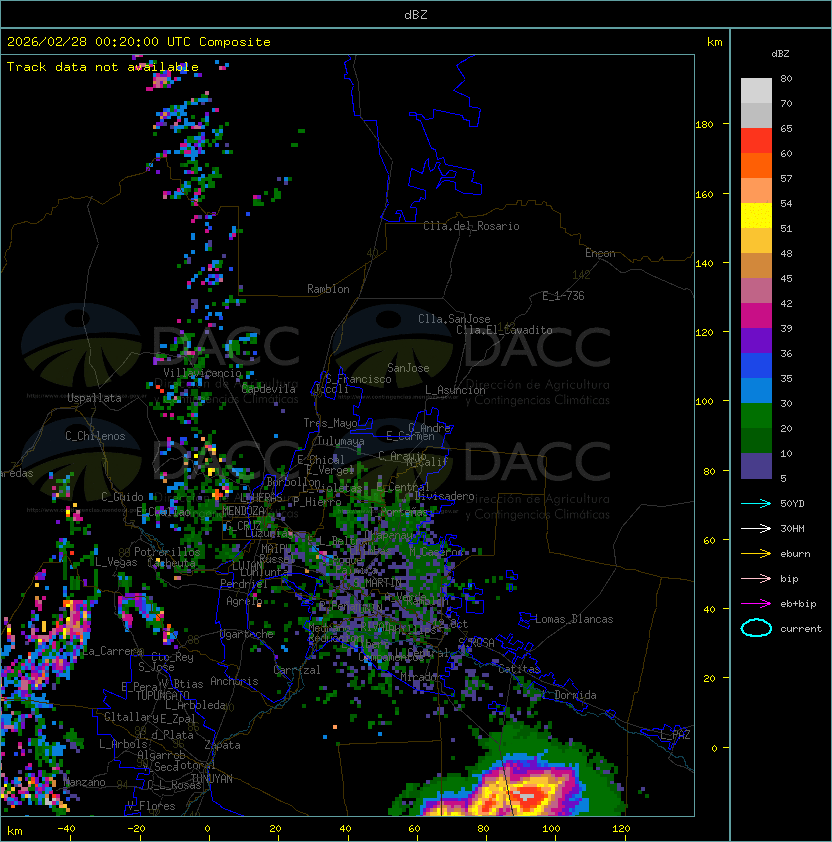Click the 'E_1-736' map label

(563, 296)
